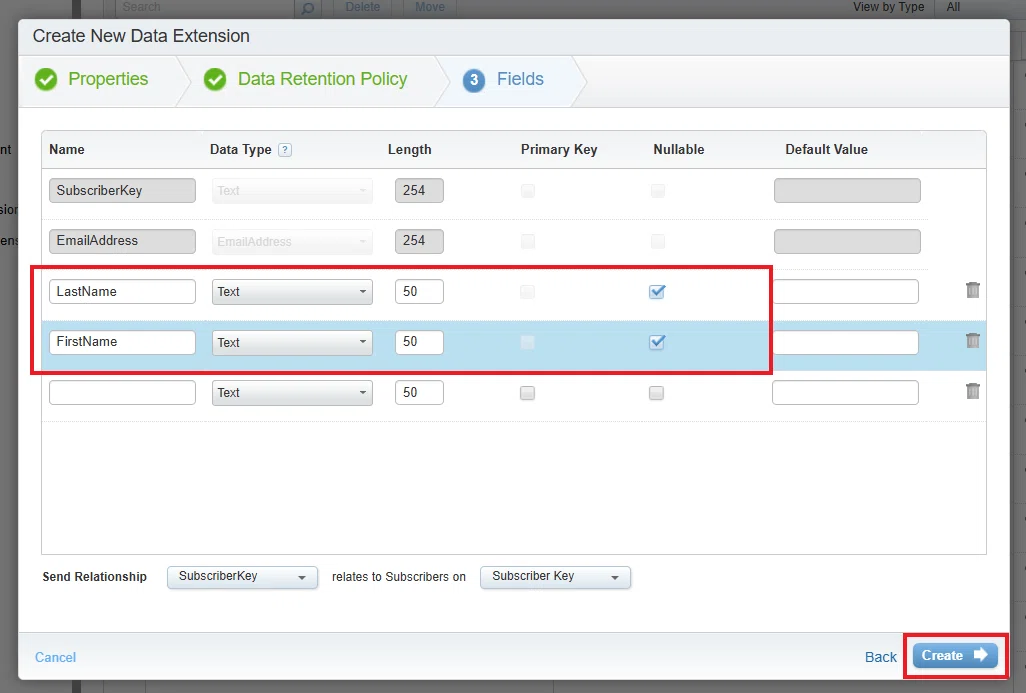Open the Subscriber Key relates-to dropdown

[555, 577]
